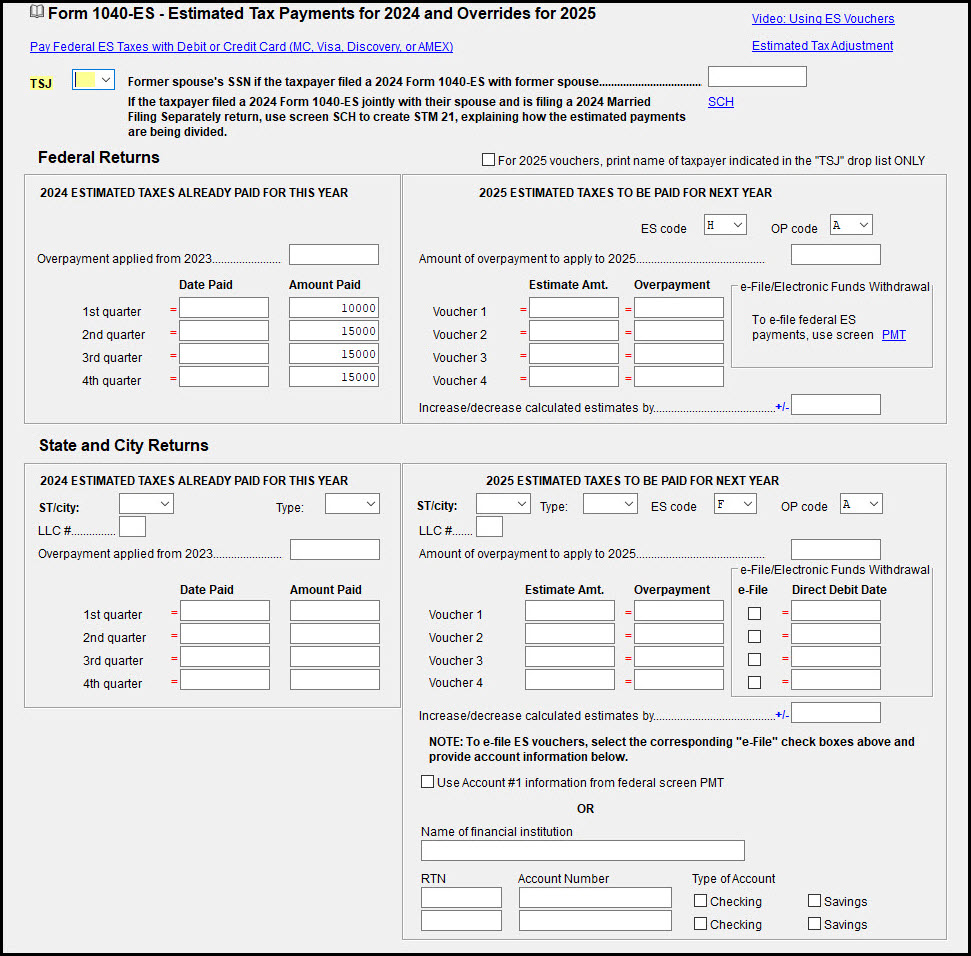Viewport: 971px width, 956px height.
Task: Check print TSJ taxpayer name only box
Action: tap(489, 160)
